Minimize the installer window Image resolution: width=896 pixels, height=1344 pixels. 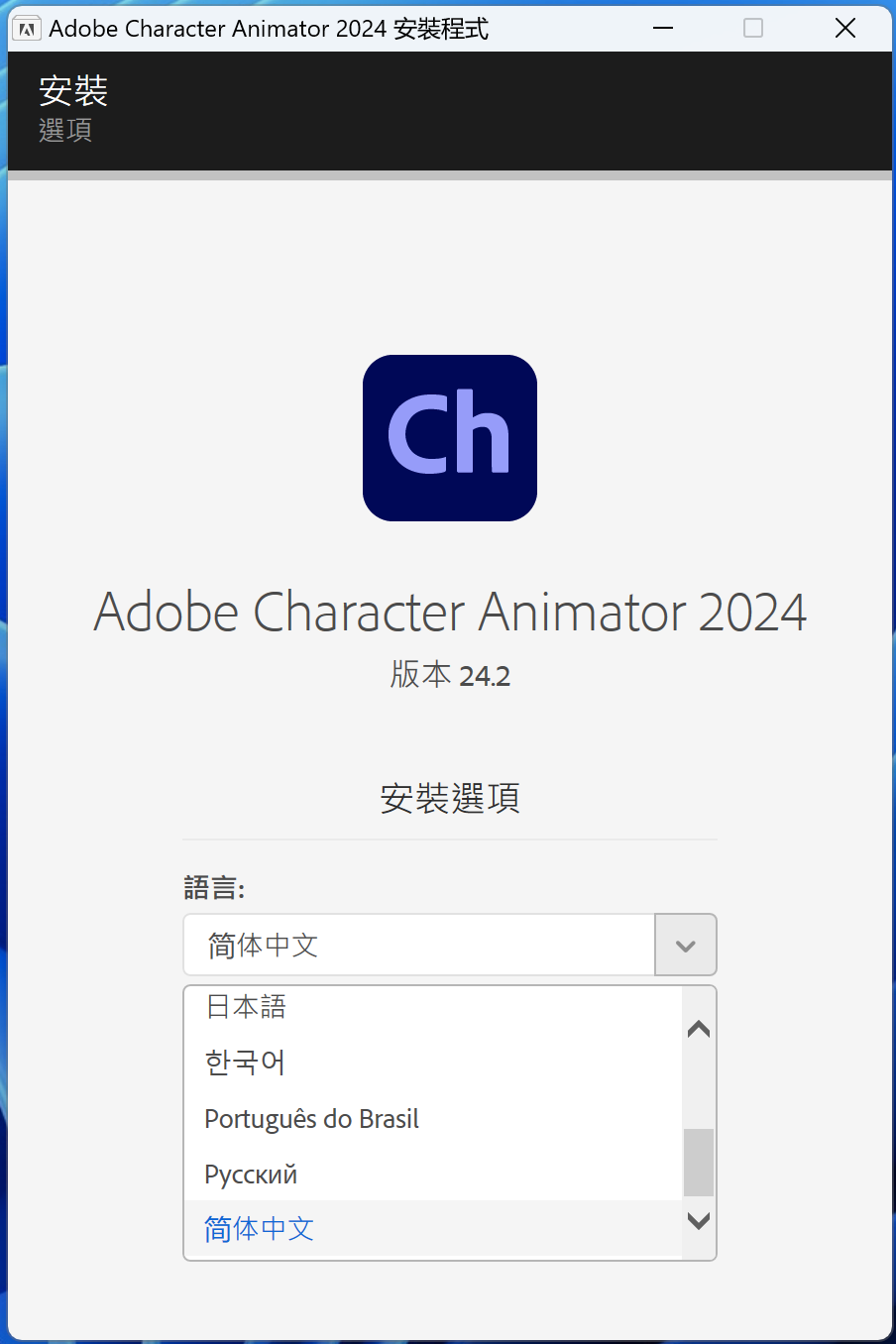[663, 29]
